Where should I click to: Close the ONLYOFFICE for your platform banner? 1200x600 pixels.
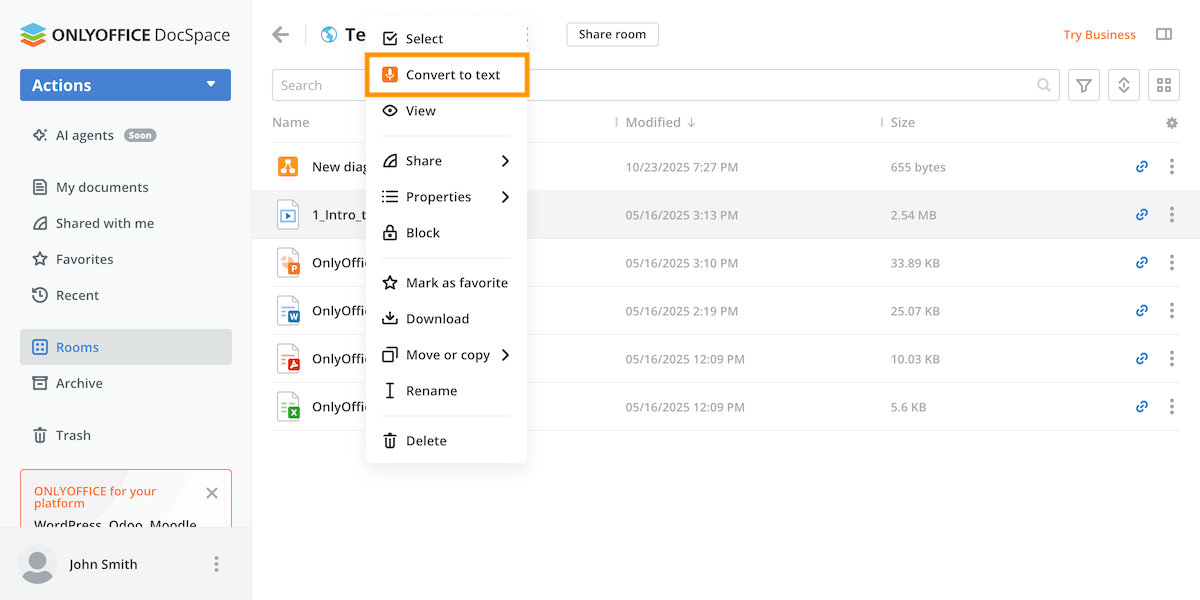click(212, 493)
